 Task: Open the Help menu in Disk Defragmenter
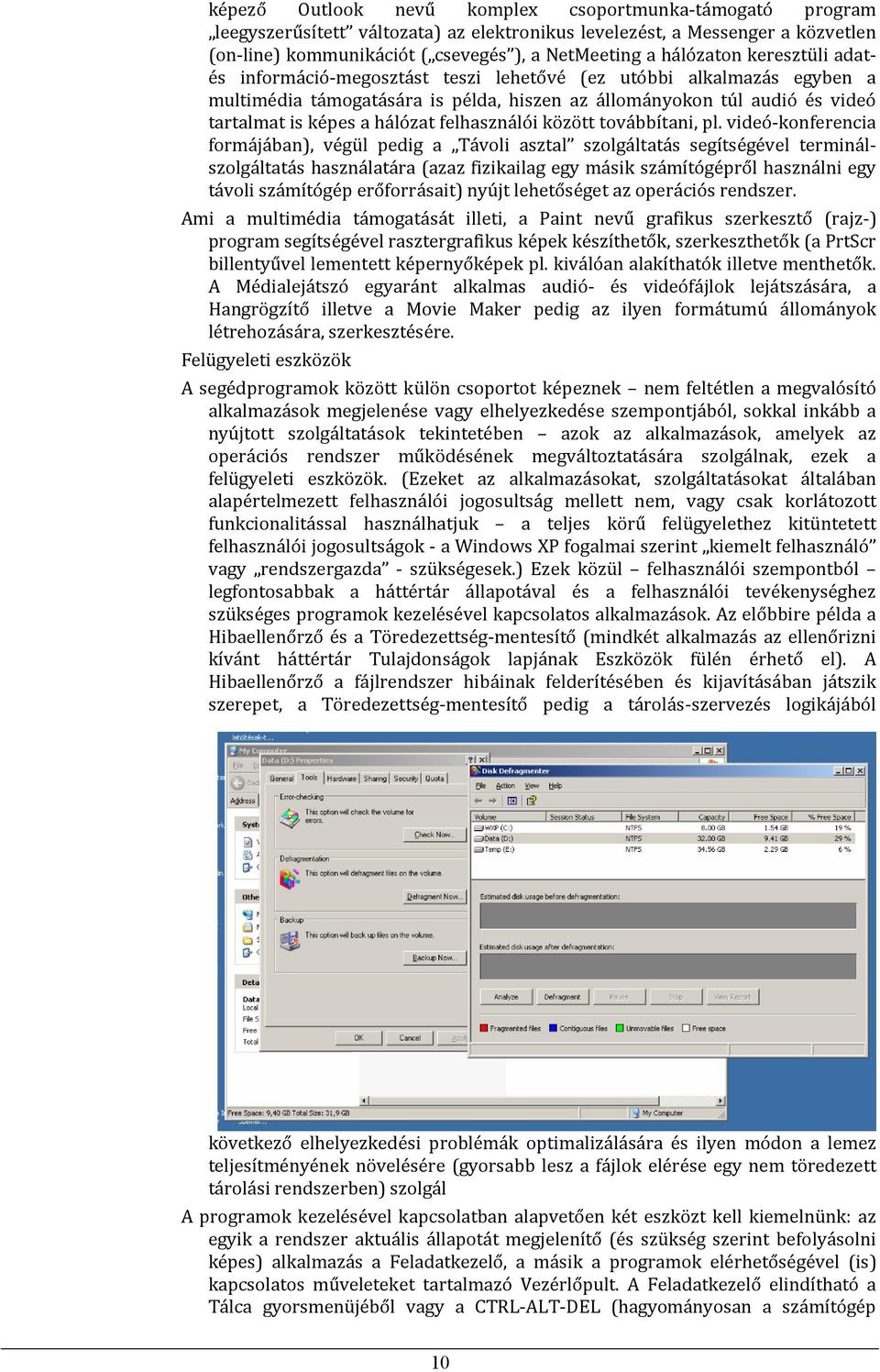click(555, 786)
